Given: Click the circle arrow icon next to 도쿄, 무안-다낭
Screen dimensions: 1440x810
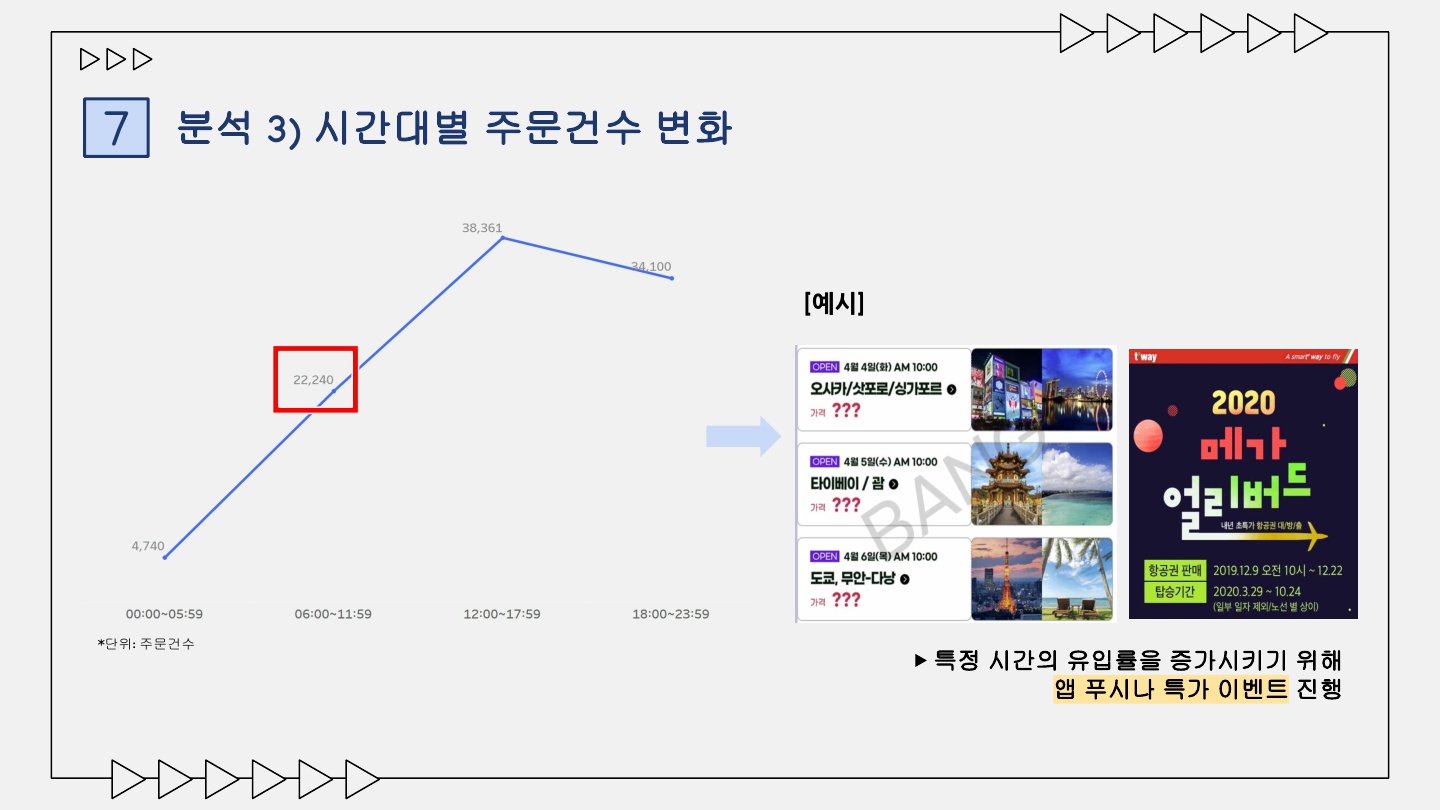Looking at the screenshot, I should pos(904,579).
